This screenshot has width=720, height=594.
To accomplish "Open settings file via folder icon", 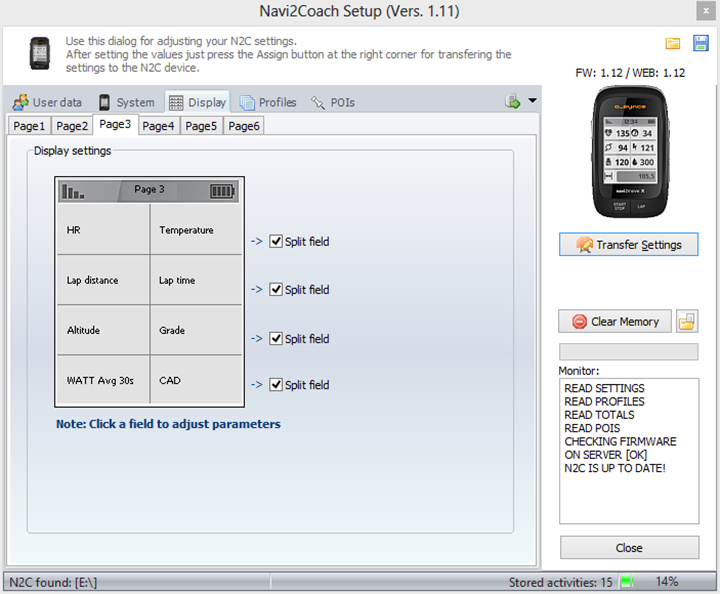I will pyautogui.click(x=673, y=44).
